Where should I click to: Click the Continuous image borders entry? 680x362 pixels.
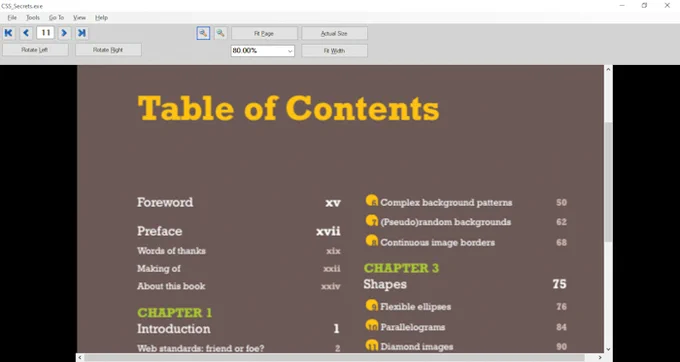click(x=438, y=242)
